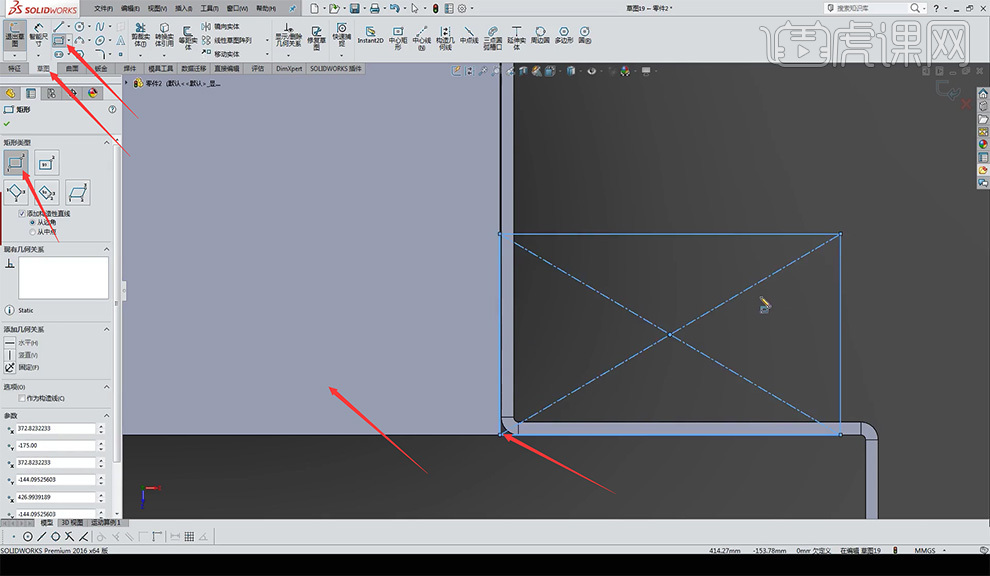Open the Tools (工具) menu
Screen dimensions: 990x576
(210, 8)
